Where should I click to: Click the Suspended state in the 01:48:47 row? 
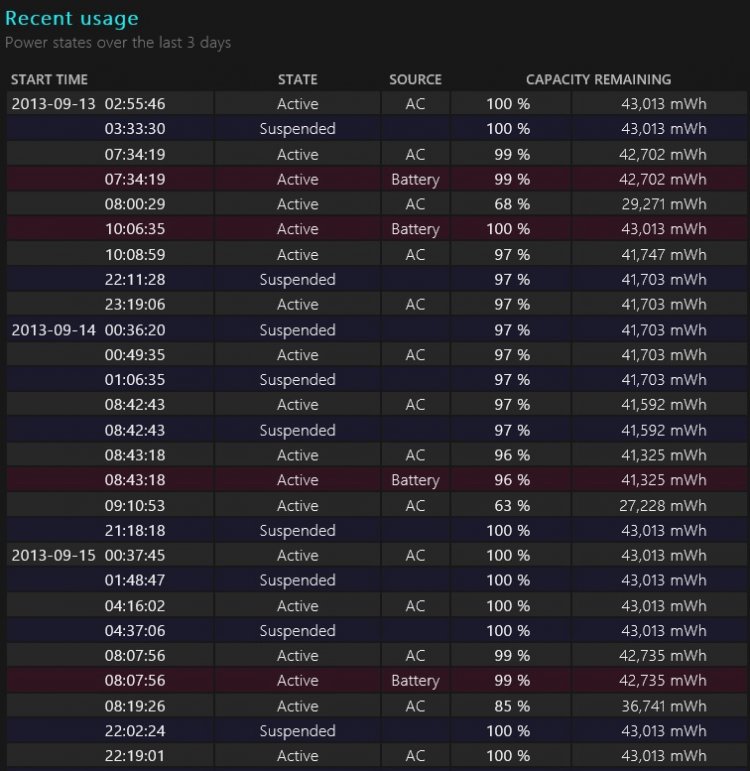click(297, 581)
